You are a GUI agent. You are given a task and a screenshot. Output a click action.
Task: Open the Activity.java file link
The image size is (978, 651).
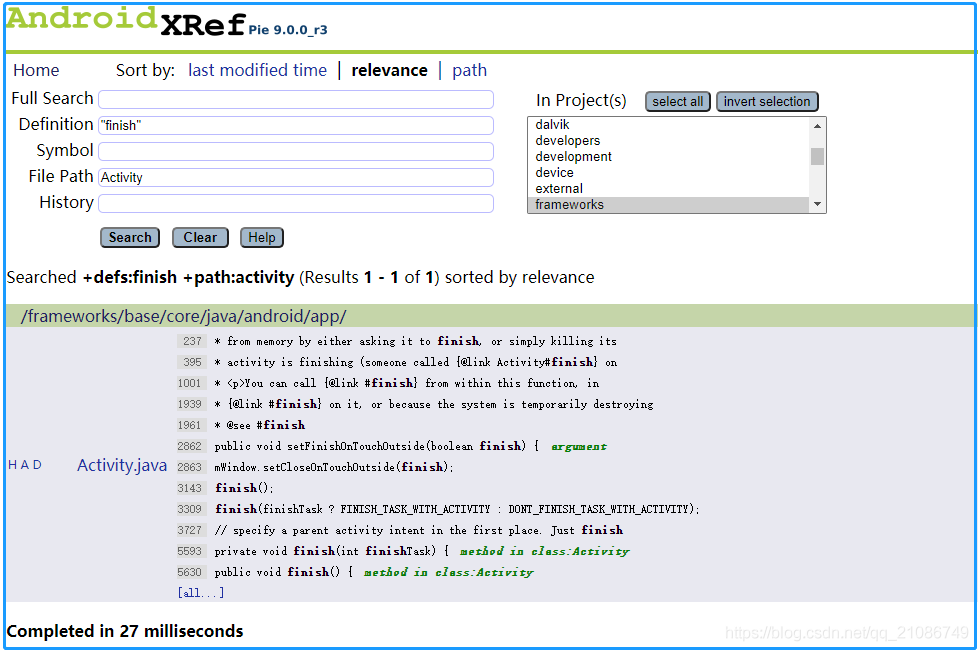click(x=122, y=465)
